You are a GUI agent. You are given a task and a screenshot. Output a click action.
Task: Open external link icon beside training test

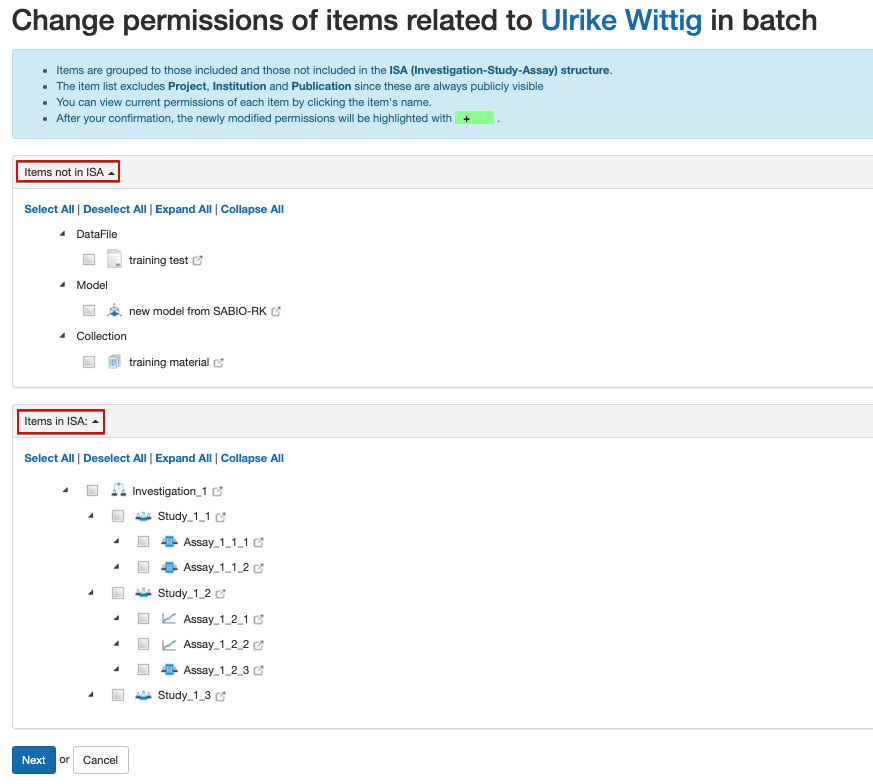point(197,261)
